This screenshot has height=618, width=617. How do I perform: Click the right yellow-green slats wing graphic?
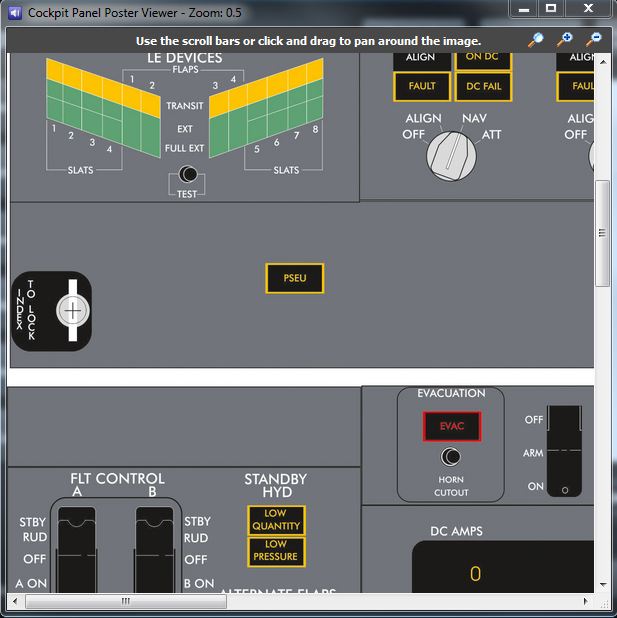click(x=266, y=108)
